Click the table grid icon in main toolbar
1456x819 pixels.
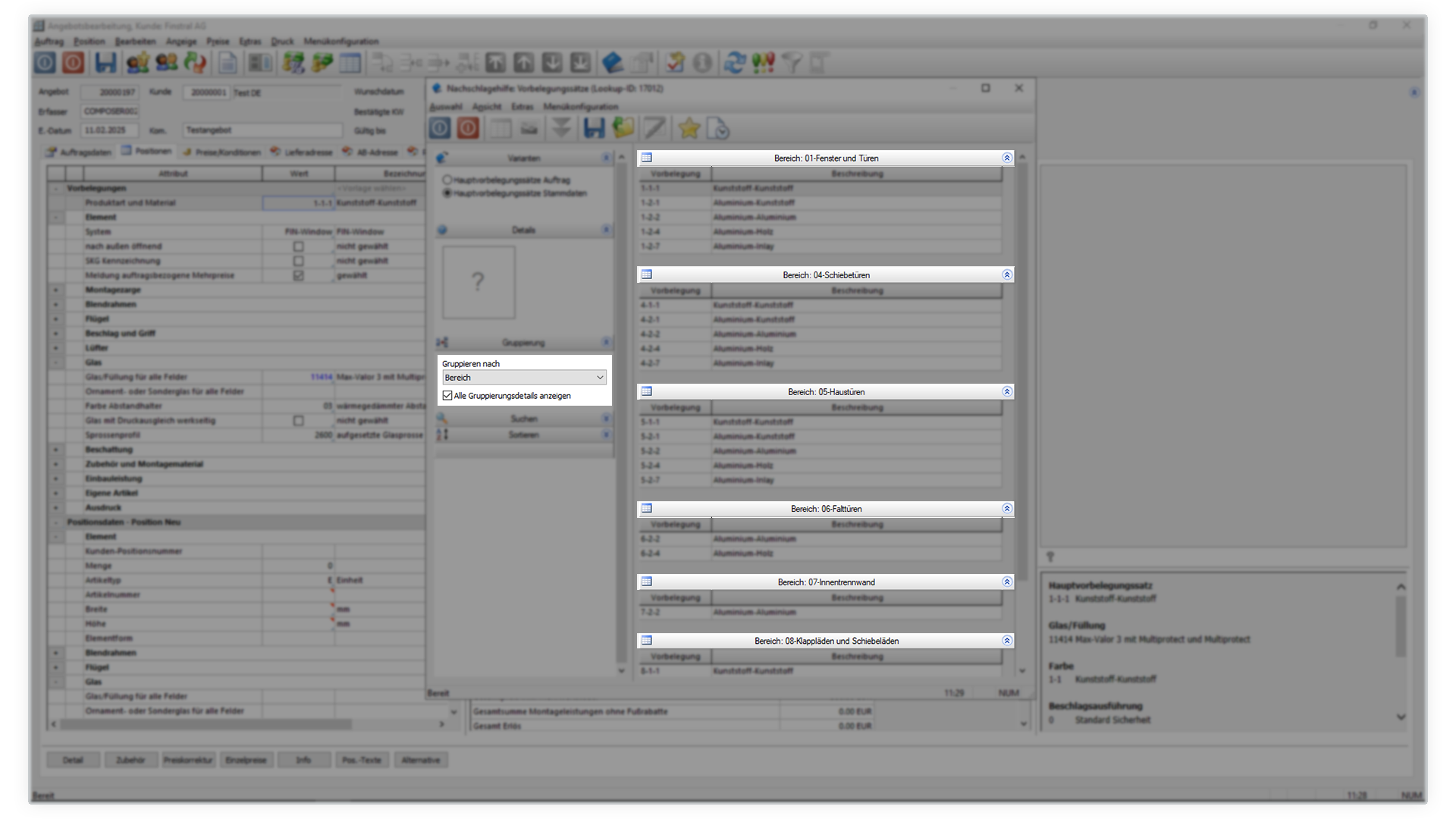(x=350, y=62)
